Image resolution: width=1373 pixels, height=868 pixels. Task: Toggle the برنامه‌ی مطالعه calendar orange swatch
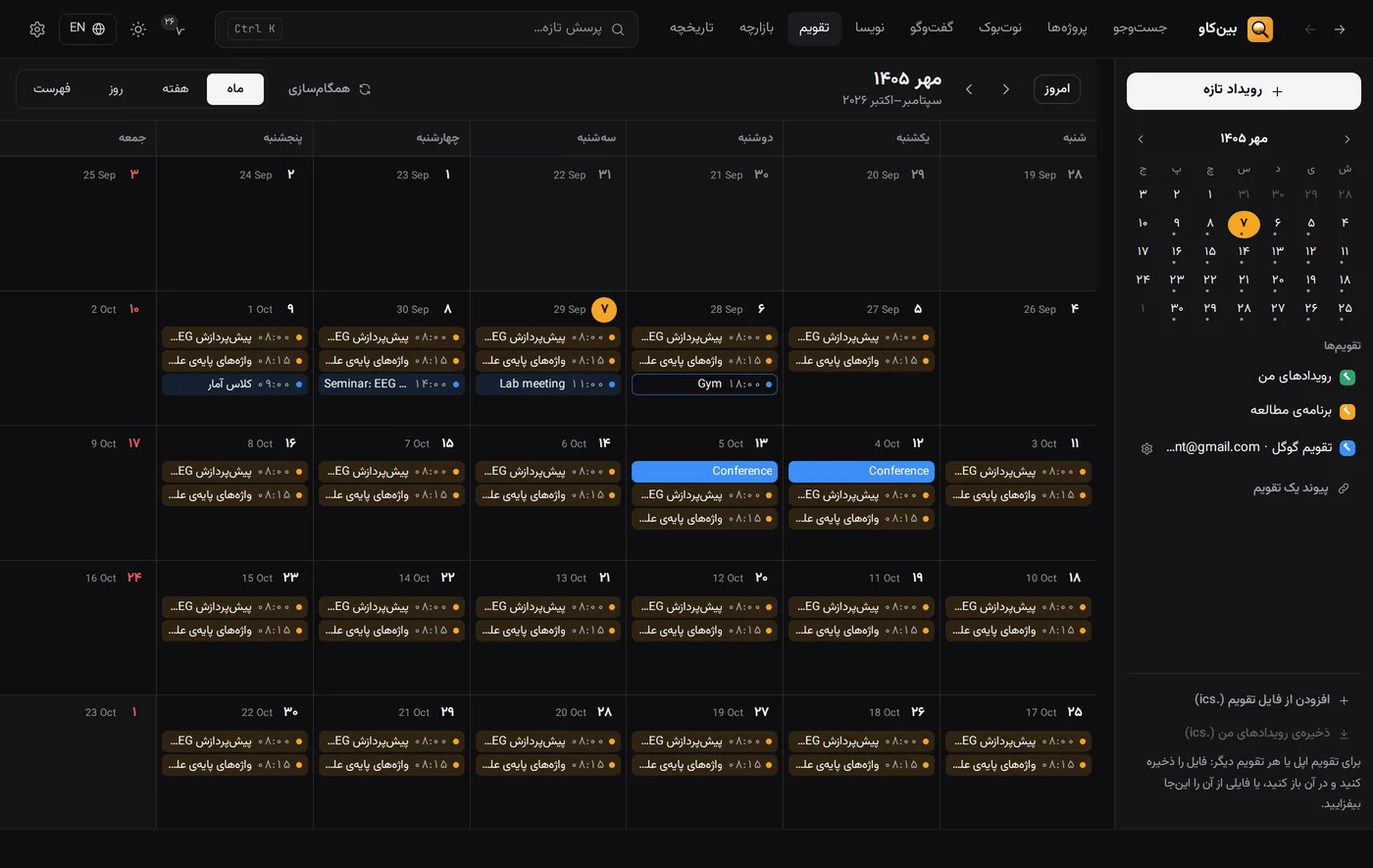pyautogui.click(x=1348, y=411)
